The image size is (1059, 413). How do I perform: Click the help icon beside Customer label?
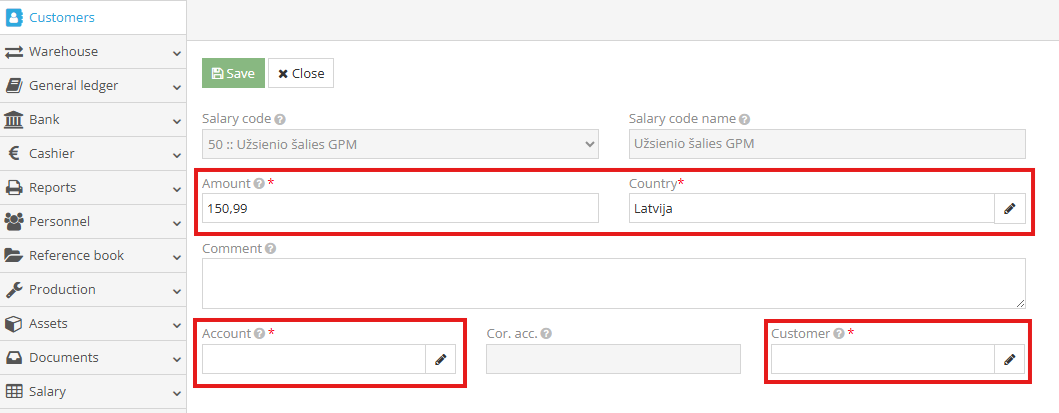tap(838, 333)
